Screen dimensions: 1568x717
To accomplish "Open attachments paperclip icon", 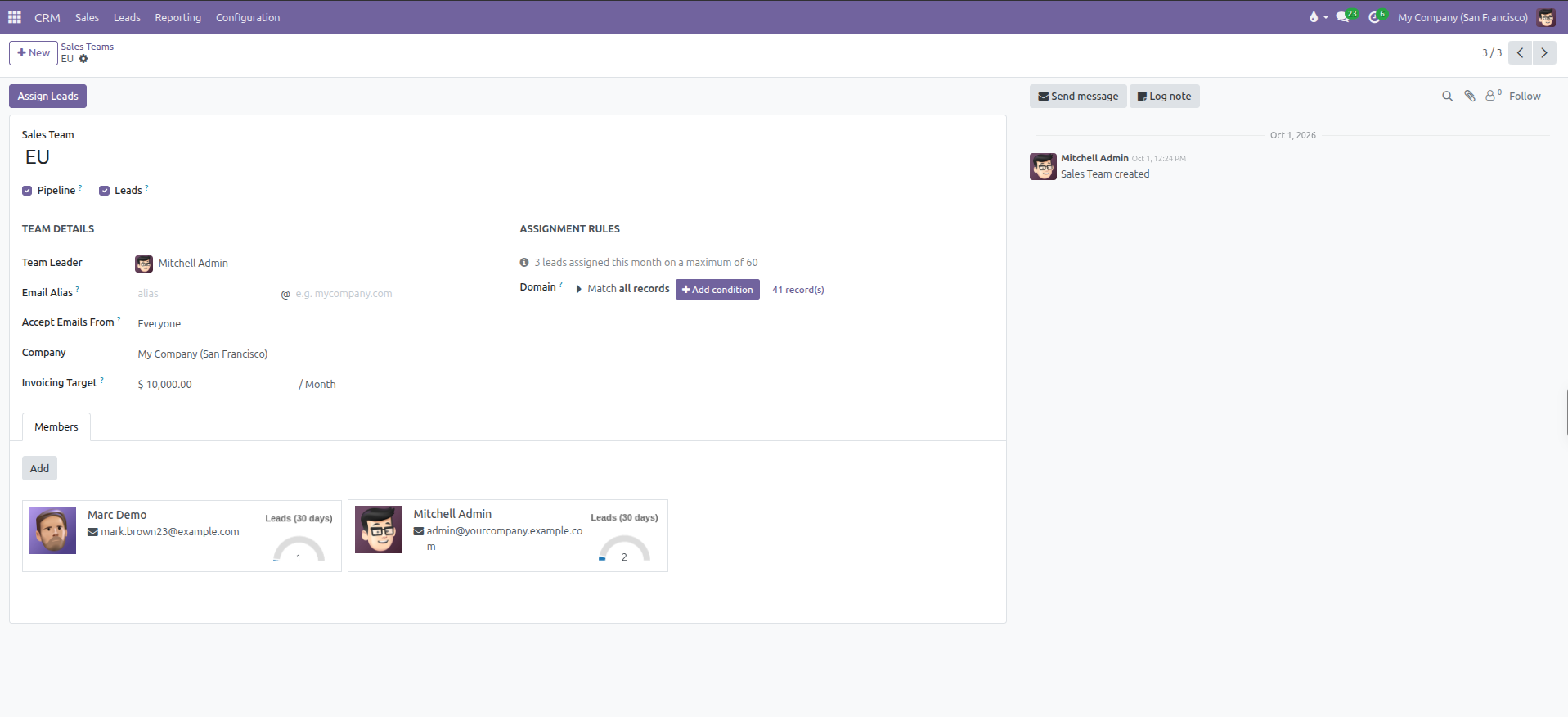I will [1470, 96].
